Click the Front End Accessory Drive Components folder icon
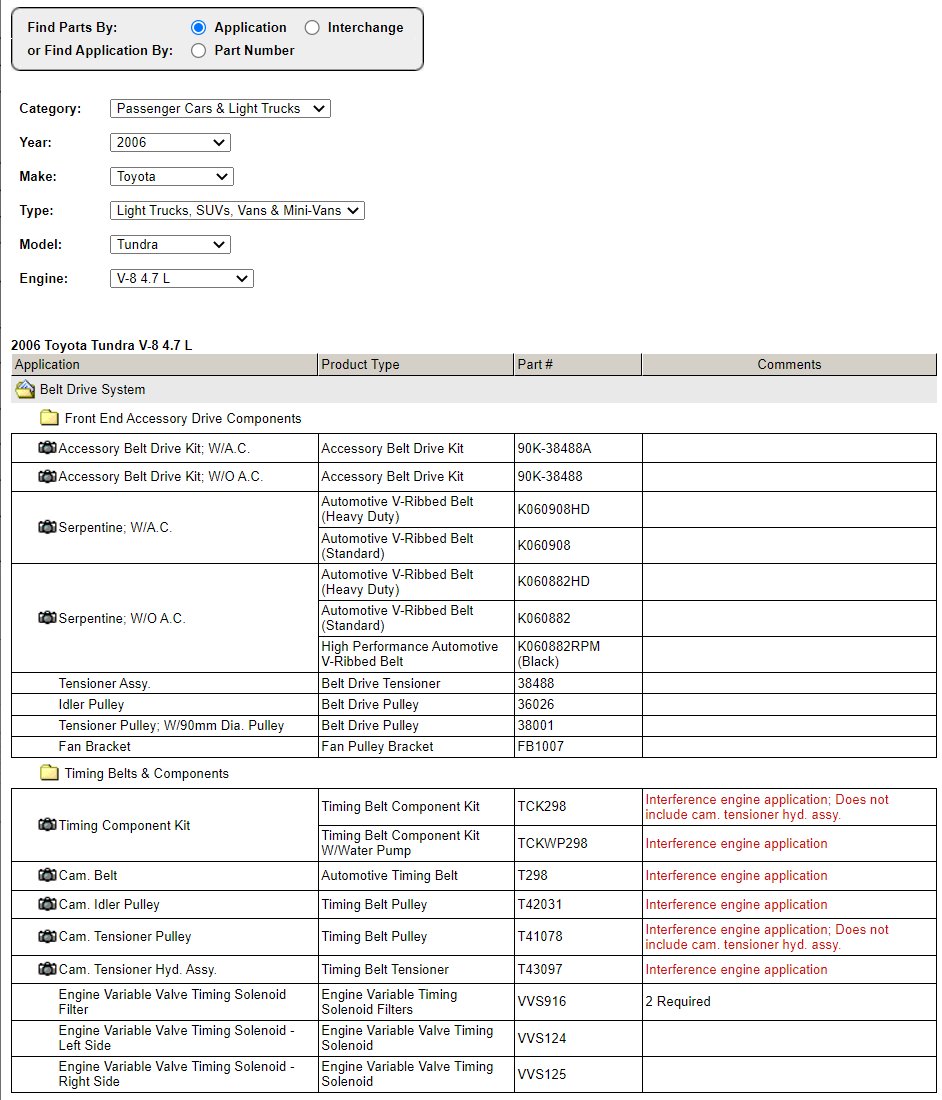 (x=49, y=418)
